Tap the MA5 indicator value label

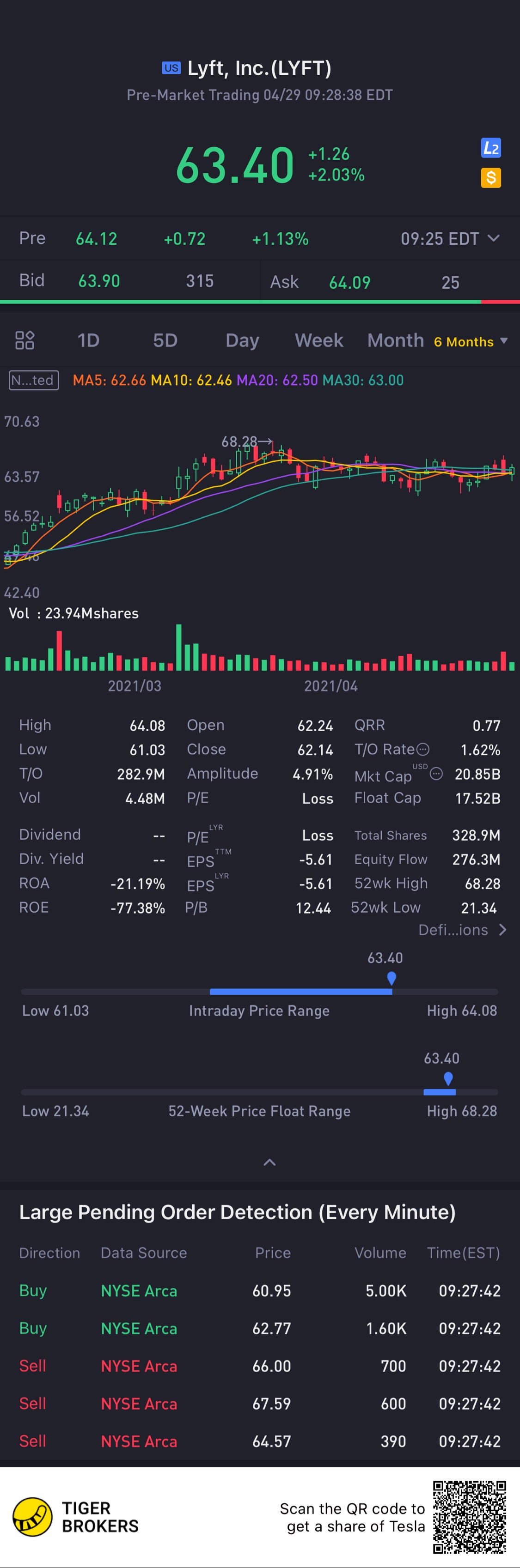pos(109,381)
